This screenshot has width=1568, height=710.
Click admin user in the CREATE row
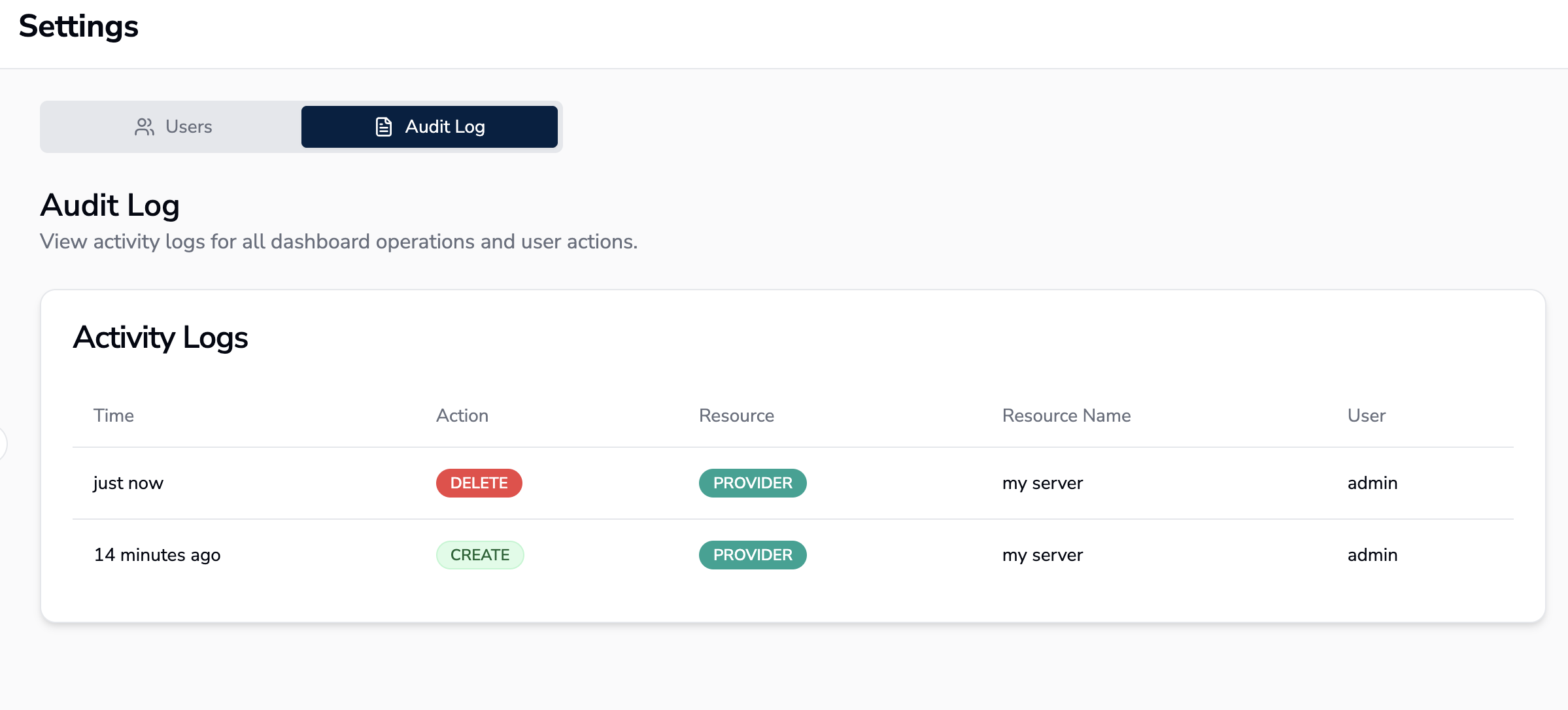pyautogui.click(x=1372, y=555)
